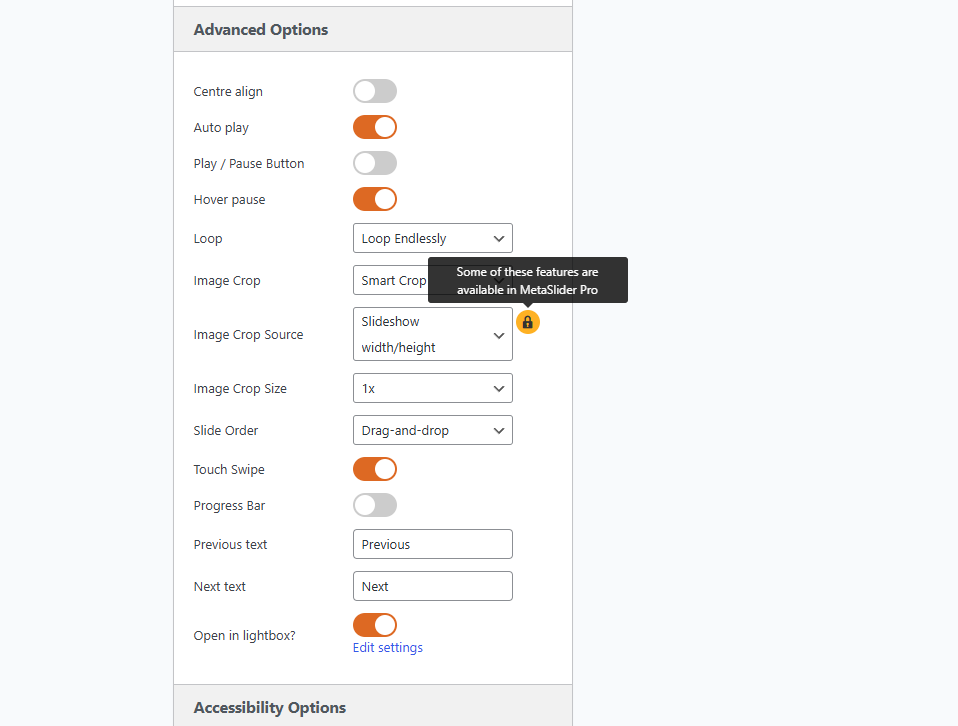Expand the Image Crop Source dropdown
The width and height of the screenshot is (958, 726).
(x=432, y=334)
